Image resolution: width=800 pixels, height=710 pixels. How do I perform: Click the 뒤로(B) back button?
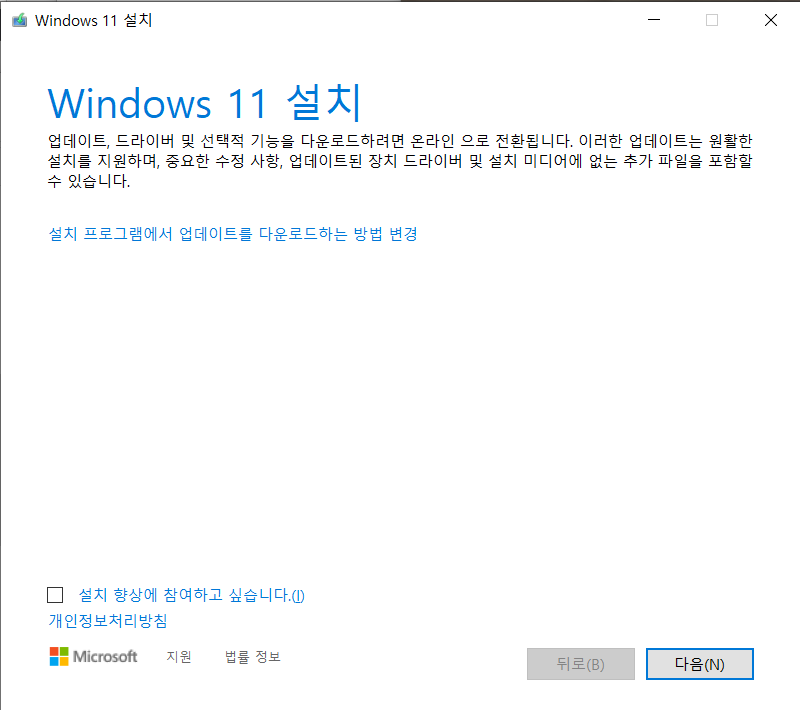(581, 664)
